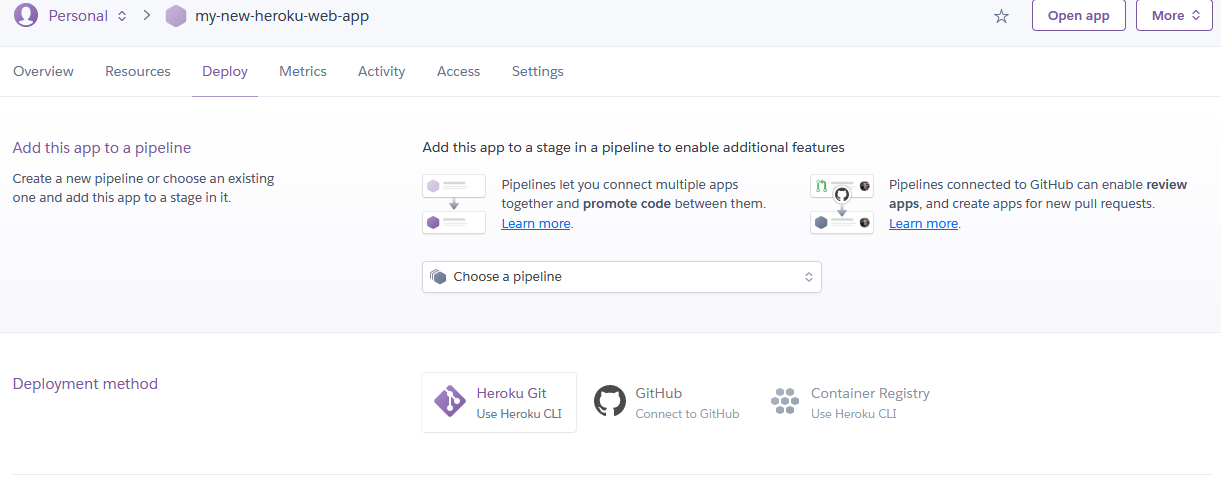This screenshot has height=492, width=1221.
Task: View the Metrics tab
Action: 303,72
